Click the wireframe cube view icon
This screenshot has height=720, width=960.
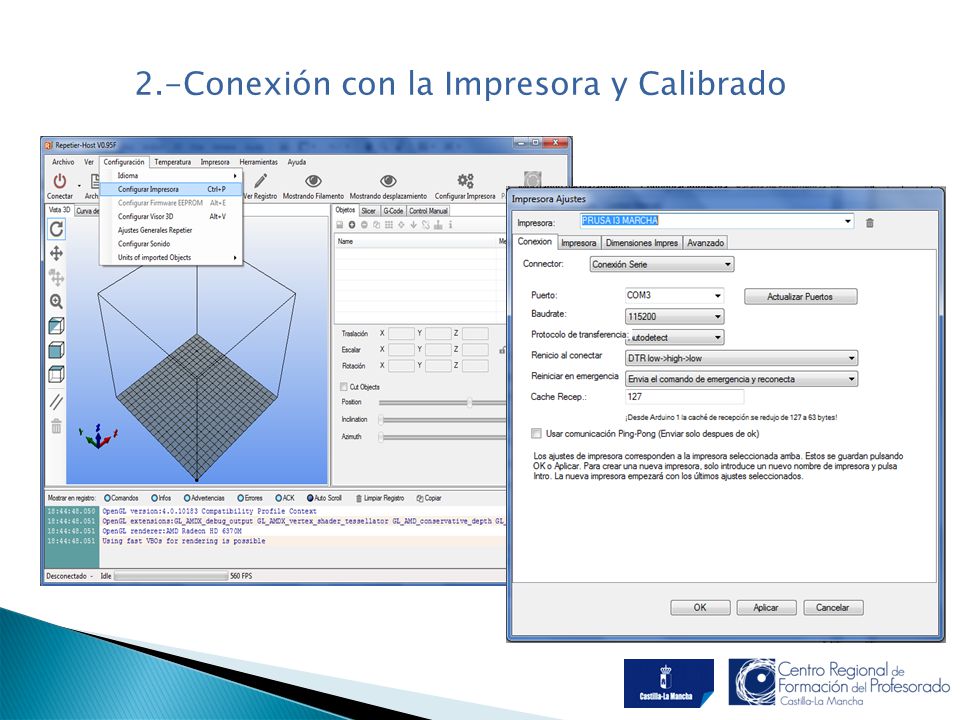coord(56,374)
